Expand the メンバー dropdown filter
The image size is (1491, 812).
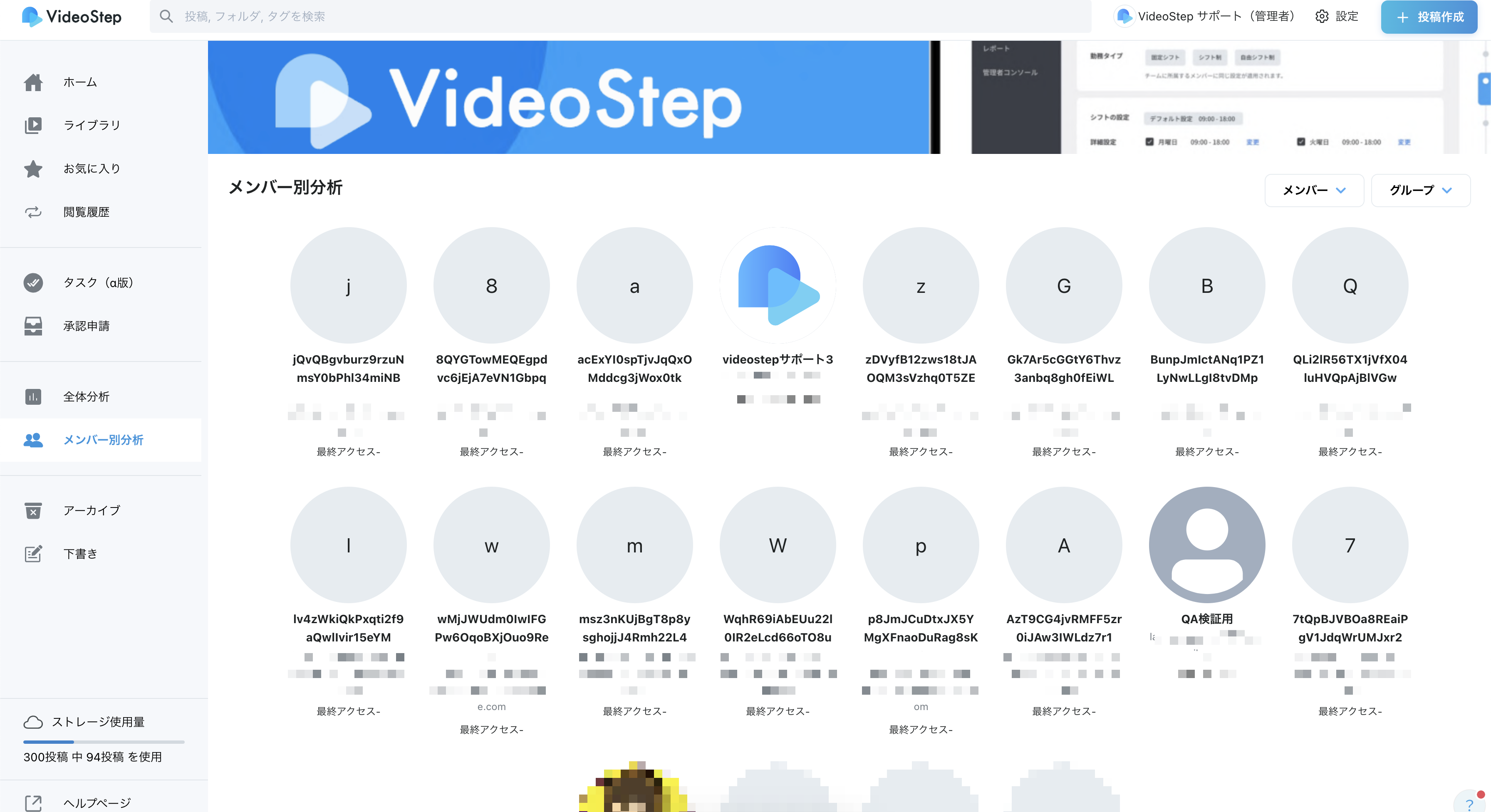tap(1314, 190)
